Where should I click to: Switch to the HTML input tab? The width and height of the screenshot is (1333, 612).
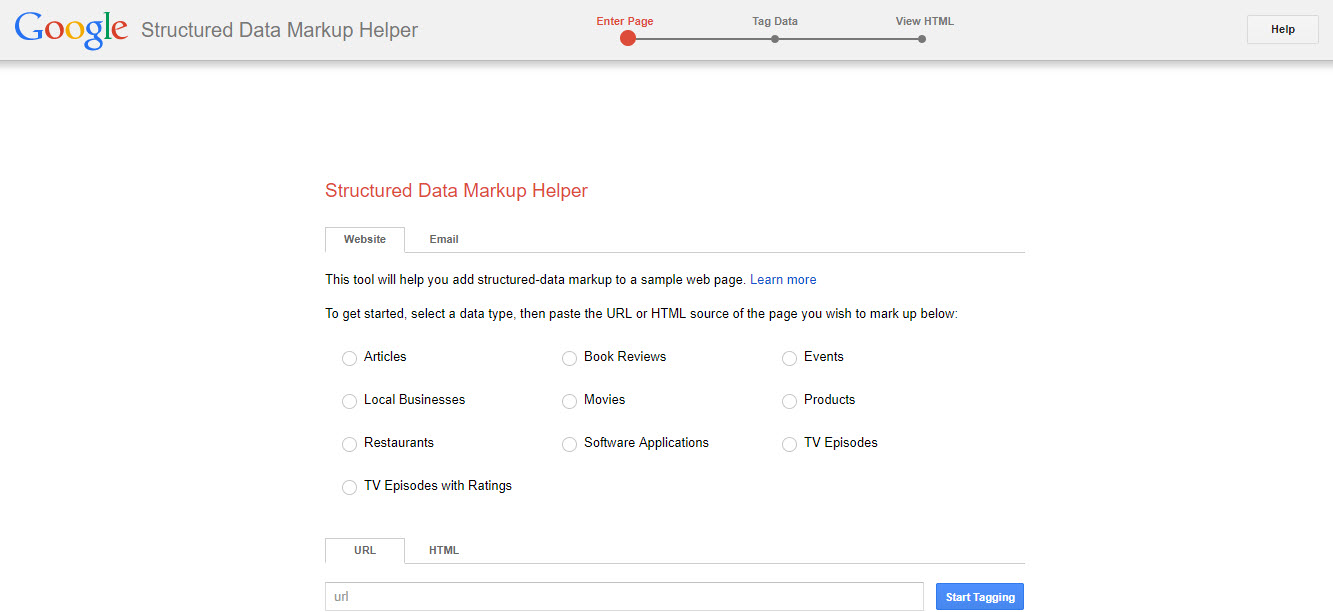point(443,550)
